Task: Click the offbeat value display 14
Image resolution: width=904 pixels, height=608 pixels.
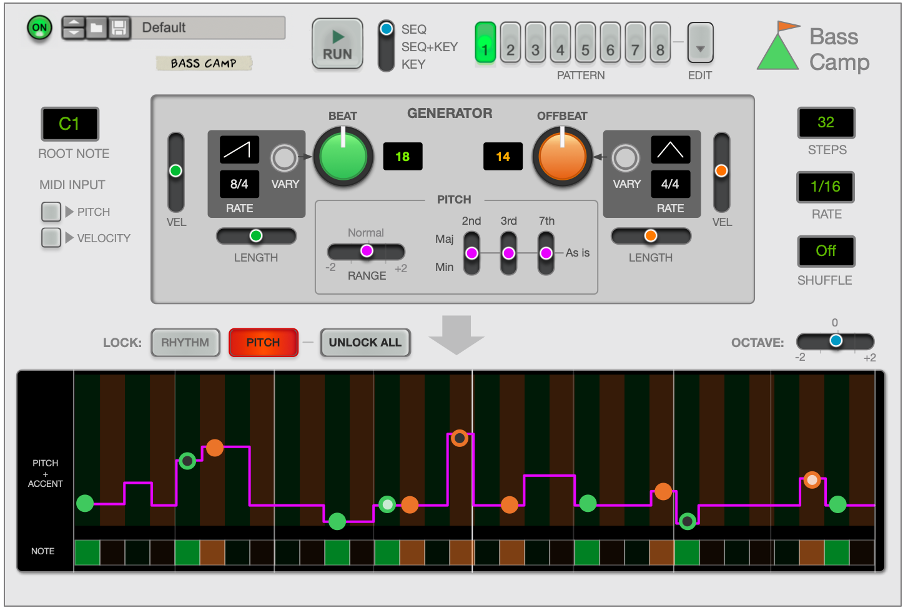Action: tap(503, 156)
